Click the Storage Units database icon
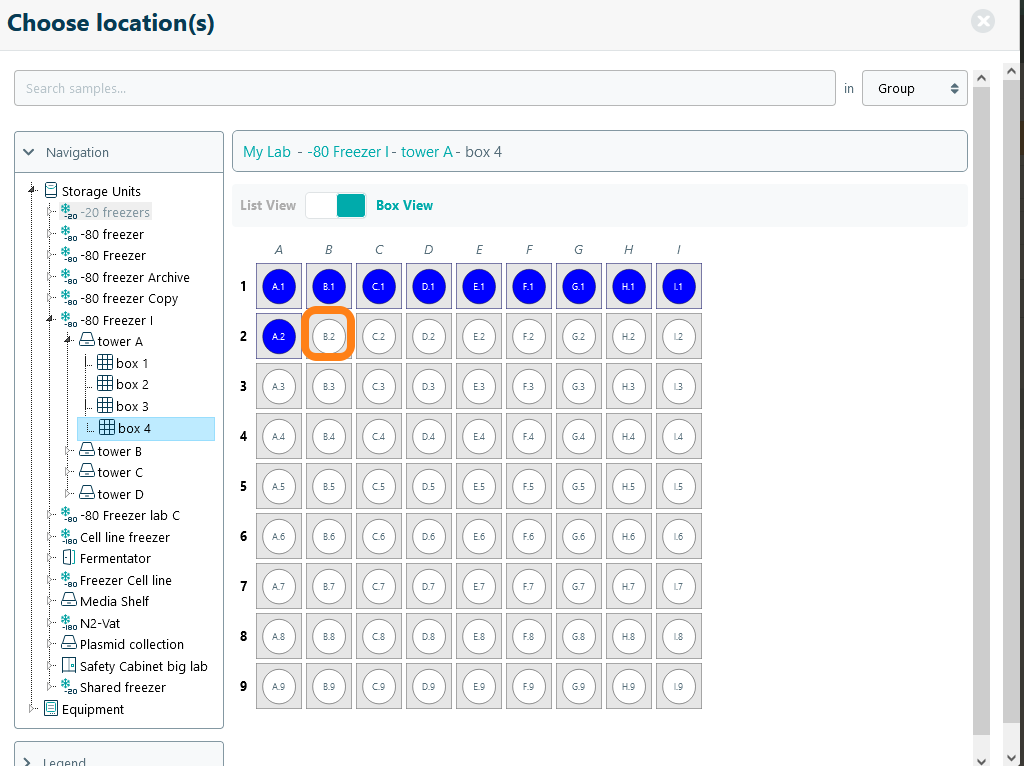The height and width of the screenshot is (766, 1024). 51,190
